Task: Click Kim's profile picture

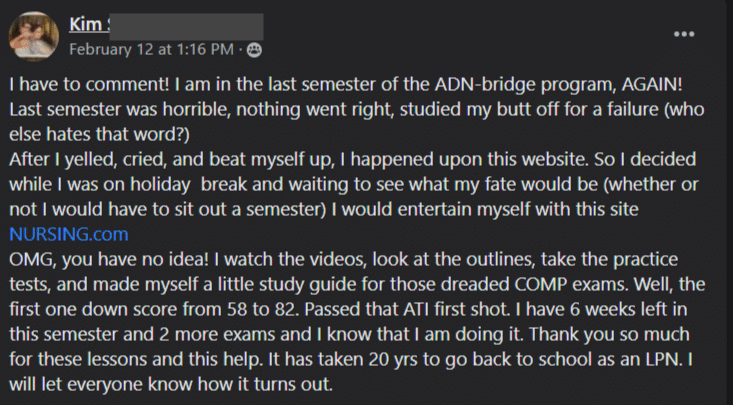Action: (32, 35)
